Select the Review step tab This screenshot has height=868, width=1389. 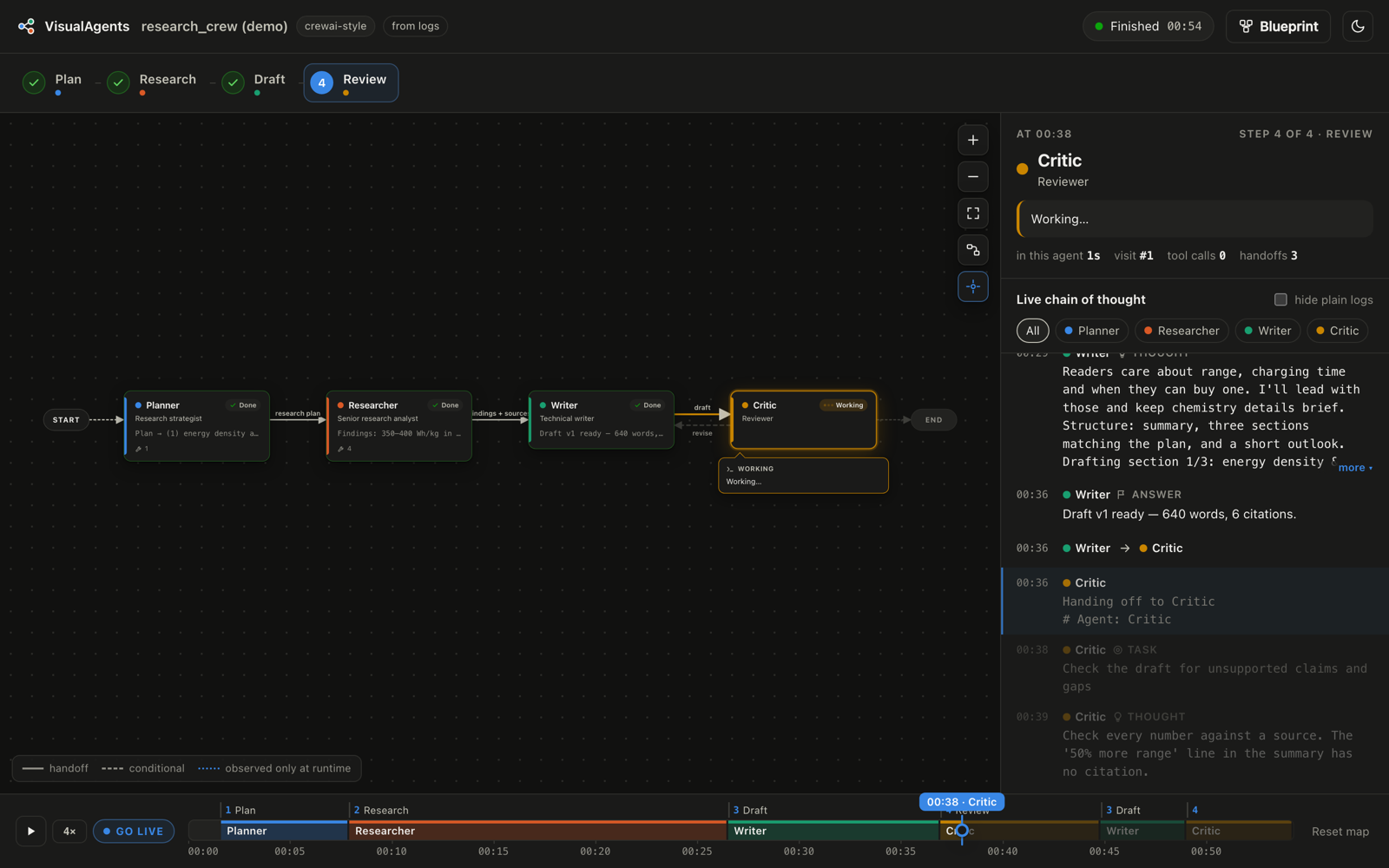click(351, 82)
